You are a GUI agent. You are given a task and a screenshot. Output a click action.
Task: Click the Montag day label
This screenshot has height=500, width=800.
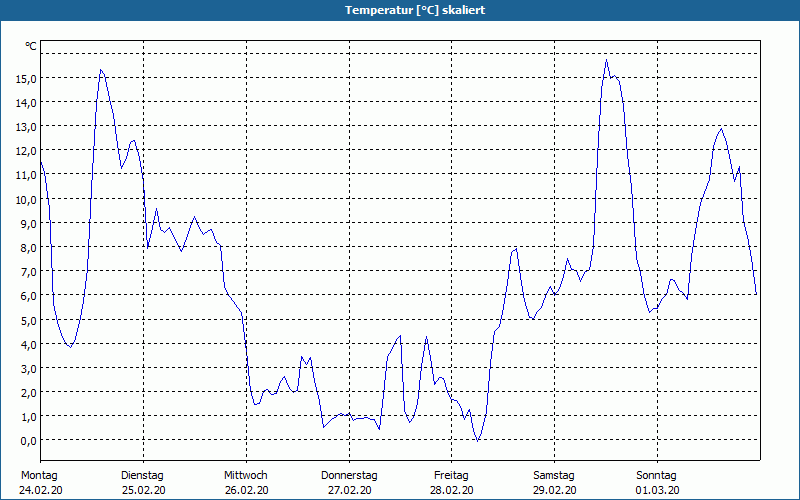39,476
